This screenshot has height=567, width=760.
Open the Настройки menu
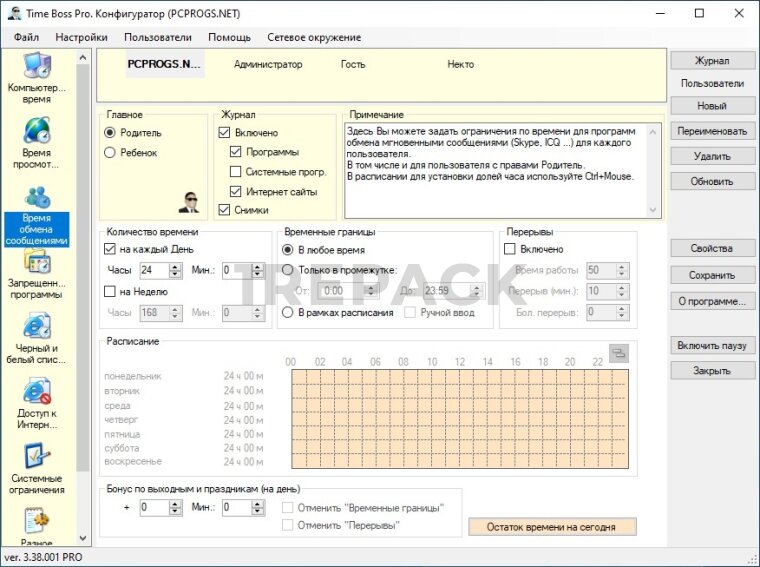click(x=81, y=37)
